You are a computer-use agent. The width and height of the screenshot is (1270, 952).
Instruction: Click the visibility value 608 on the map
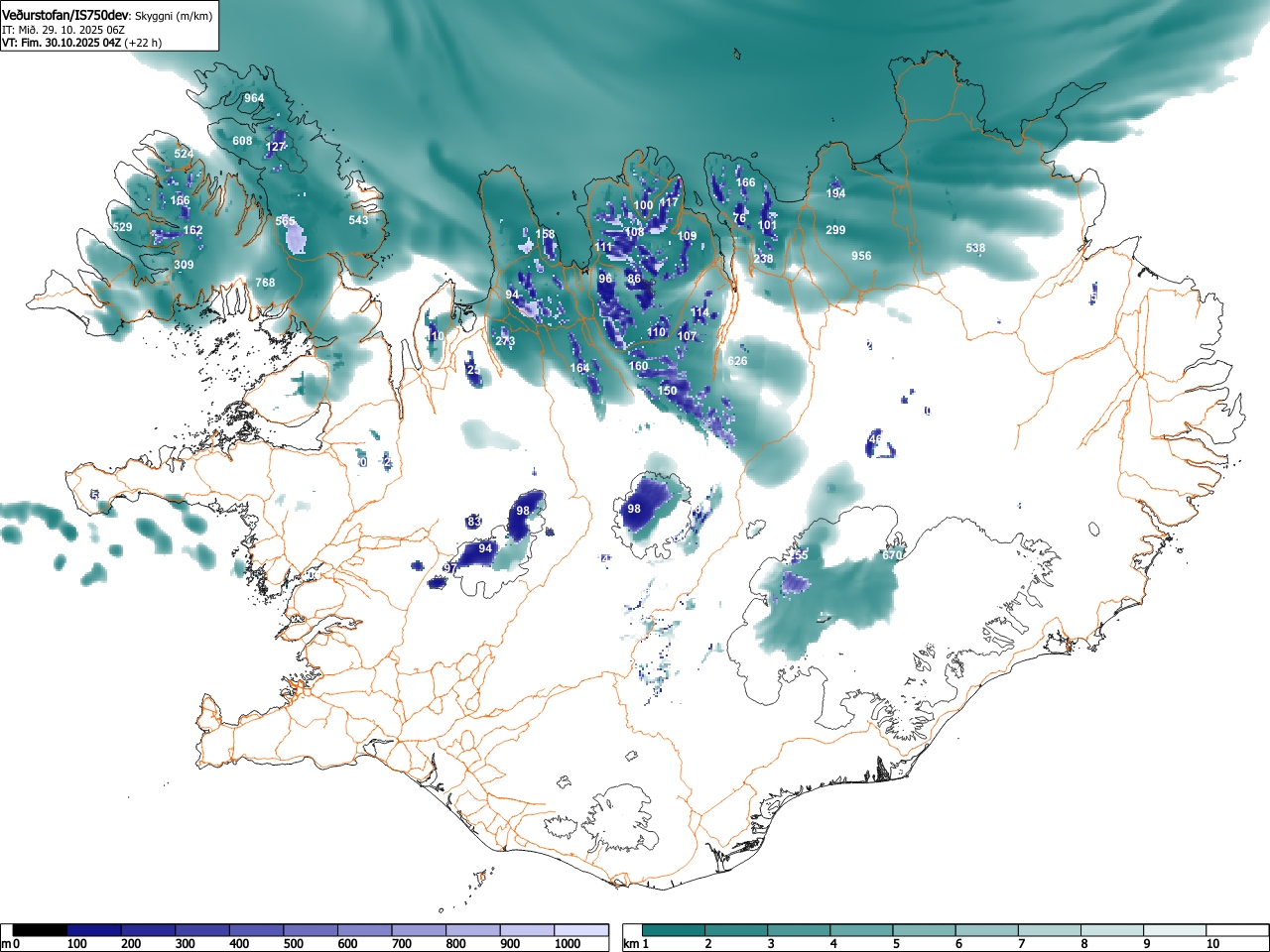click(242, 141)
